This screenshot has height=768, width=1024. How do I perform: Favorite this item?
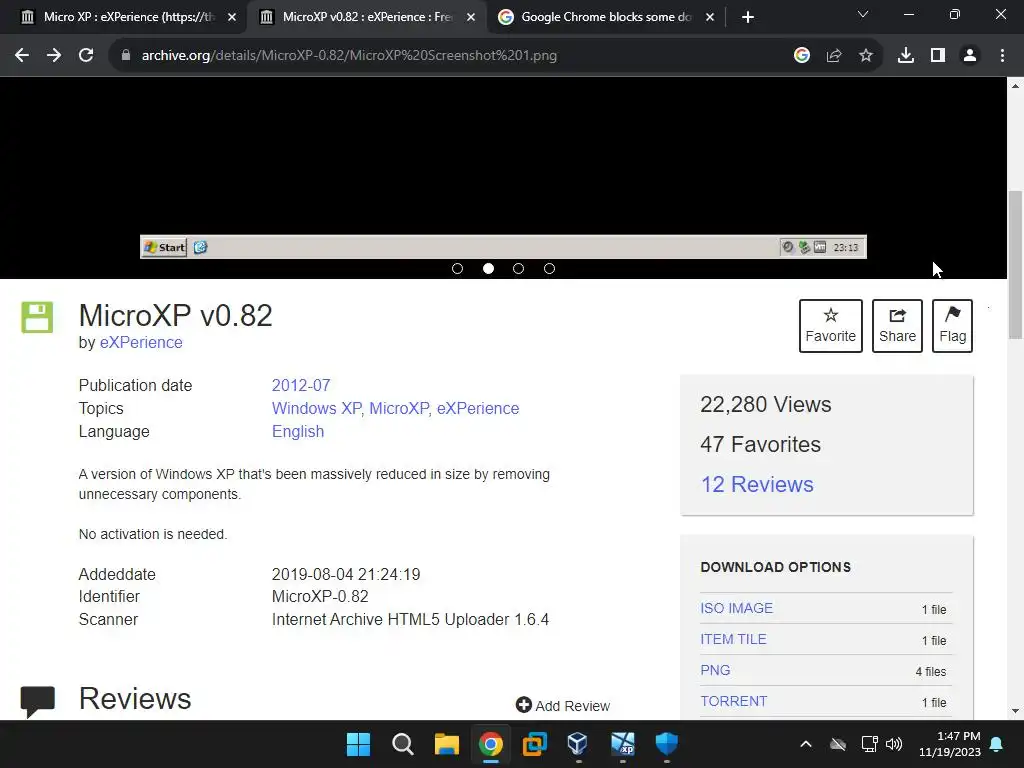coord(831,326)
